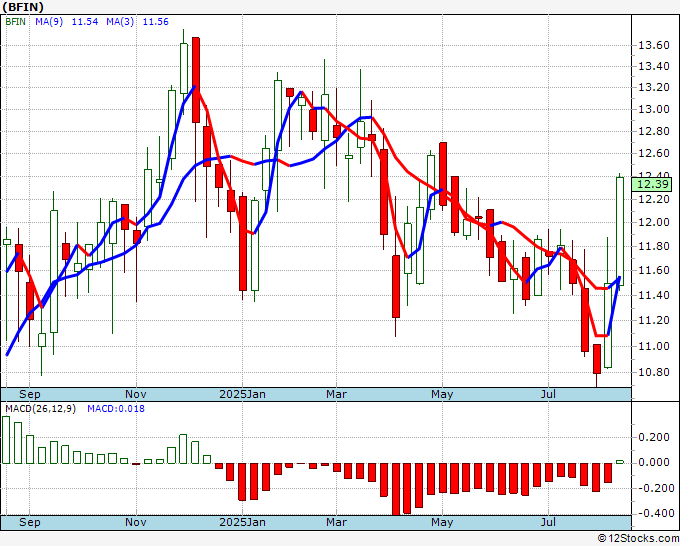Open the 12Stocks.com copyright link
The width and height of the screenshot is (680, 546).
(638, 538)
